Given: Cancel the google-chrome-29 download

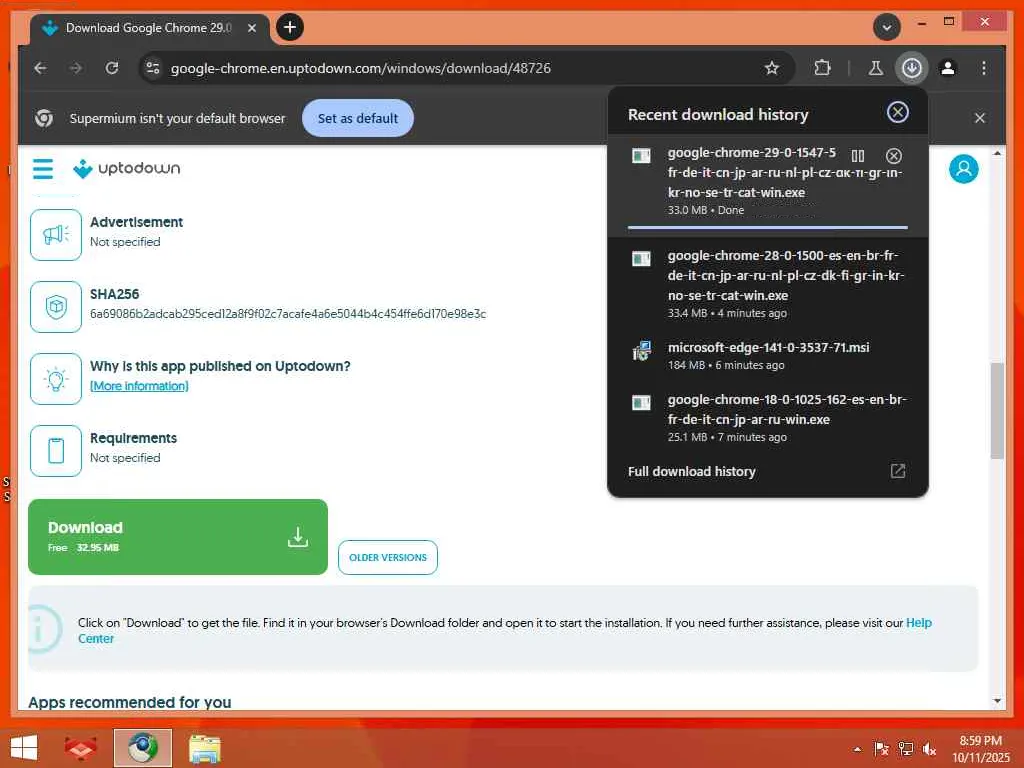Looking at the screenshot, I should pyautogui.click(x=893, y=155).
